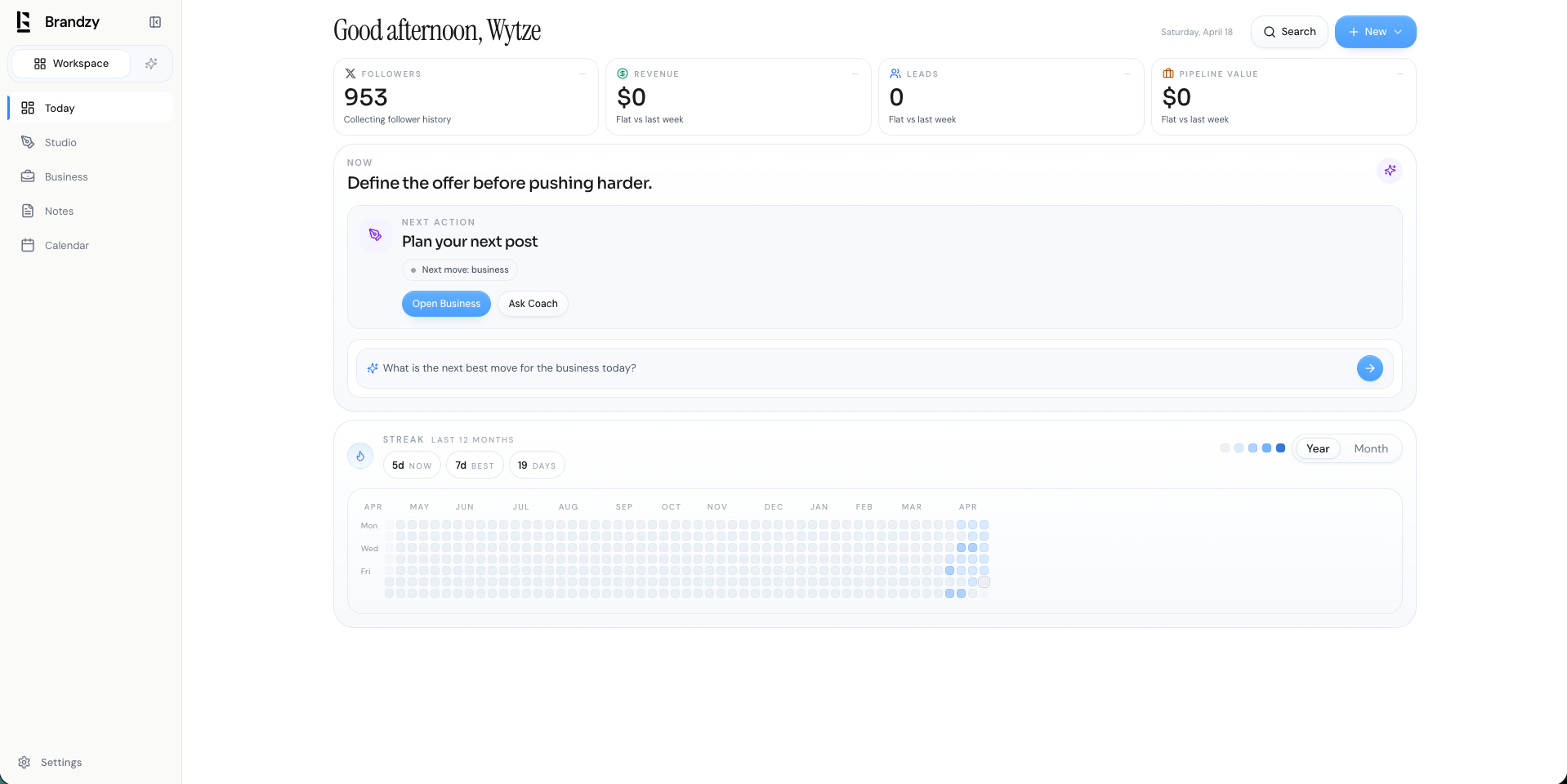Click the pen icon beside Next Action
The height and width of the screenshot is (784, 1567).
[375, 235]
